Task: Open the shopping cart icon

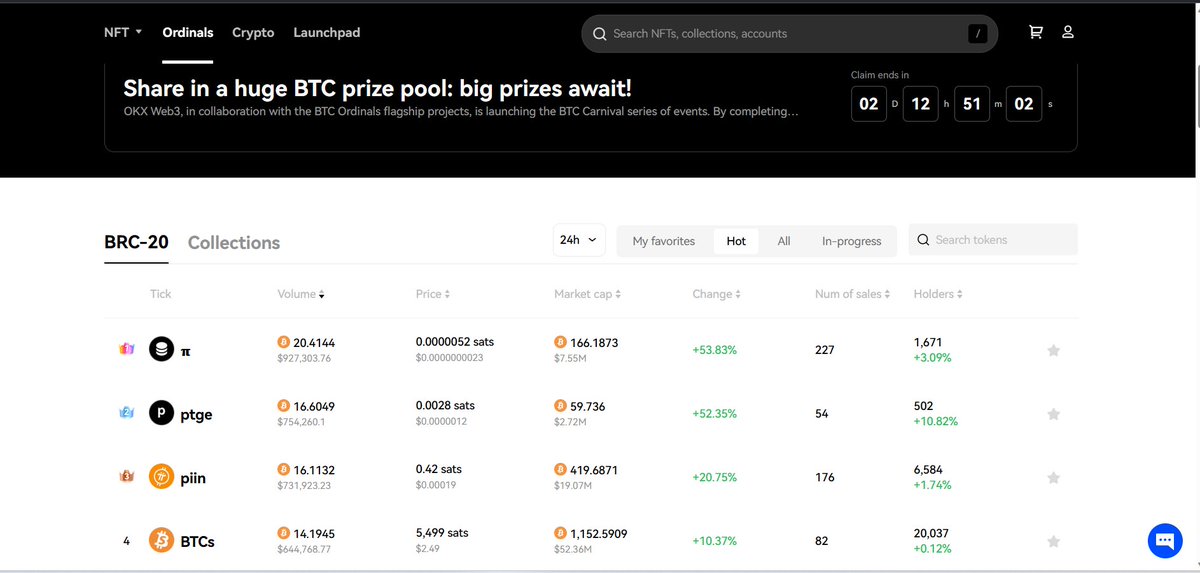Action: [1036, 32]
